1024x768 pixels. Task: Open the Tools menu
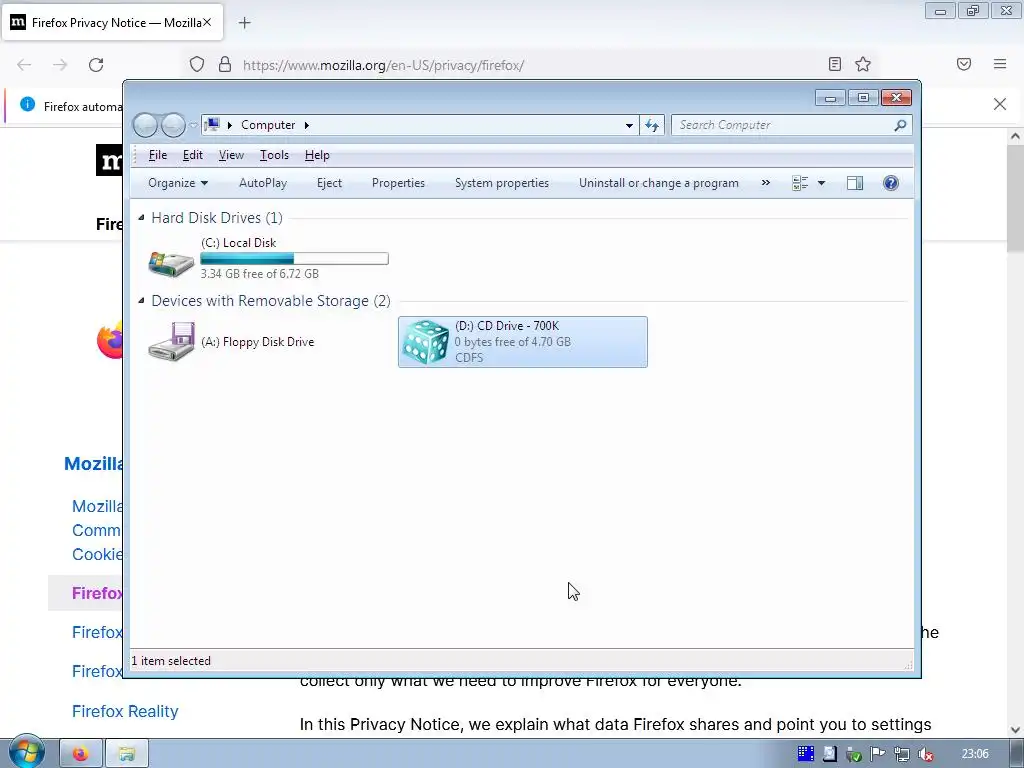274,155
